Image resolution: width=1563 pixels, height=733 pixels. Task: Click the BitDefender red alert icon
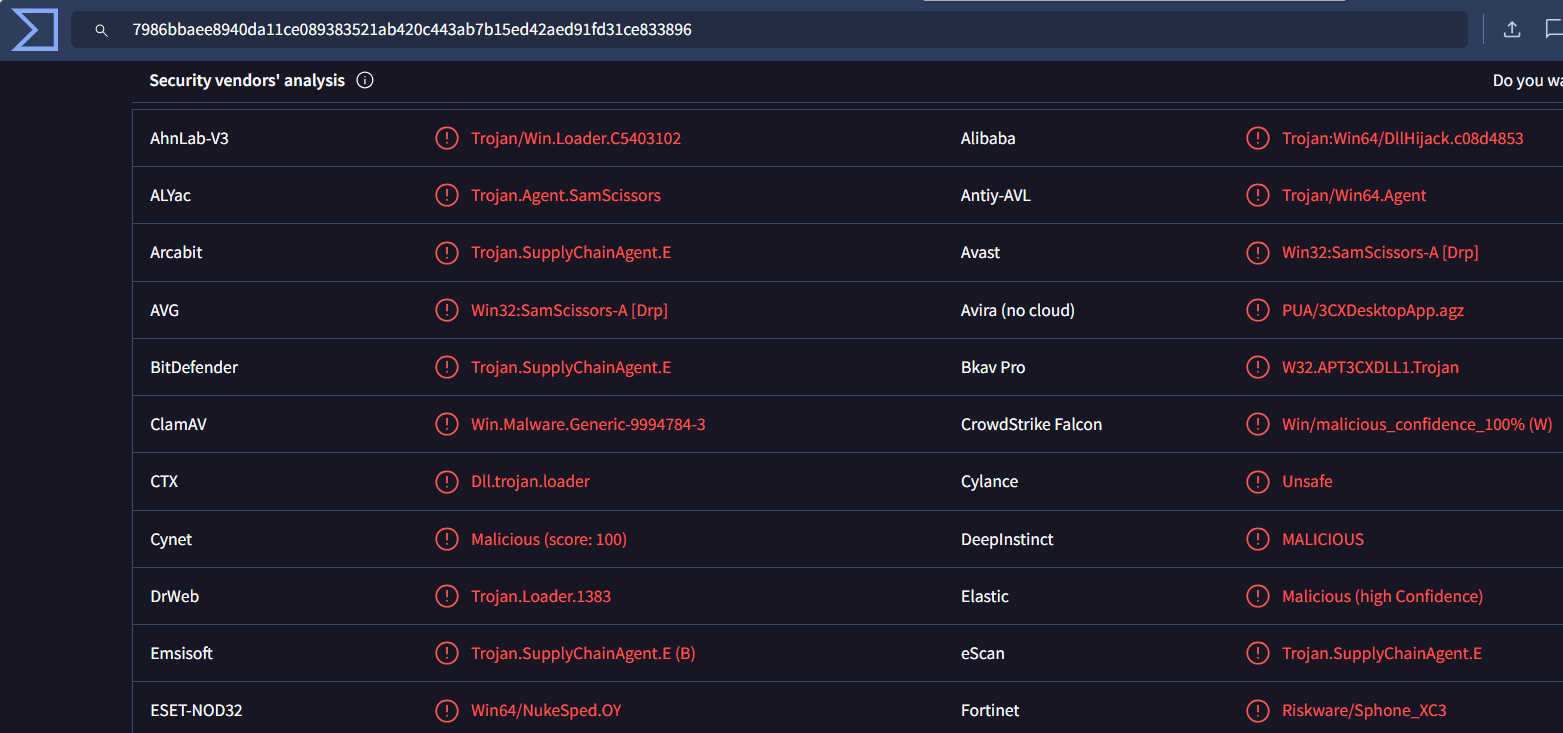coord(447,367)
